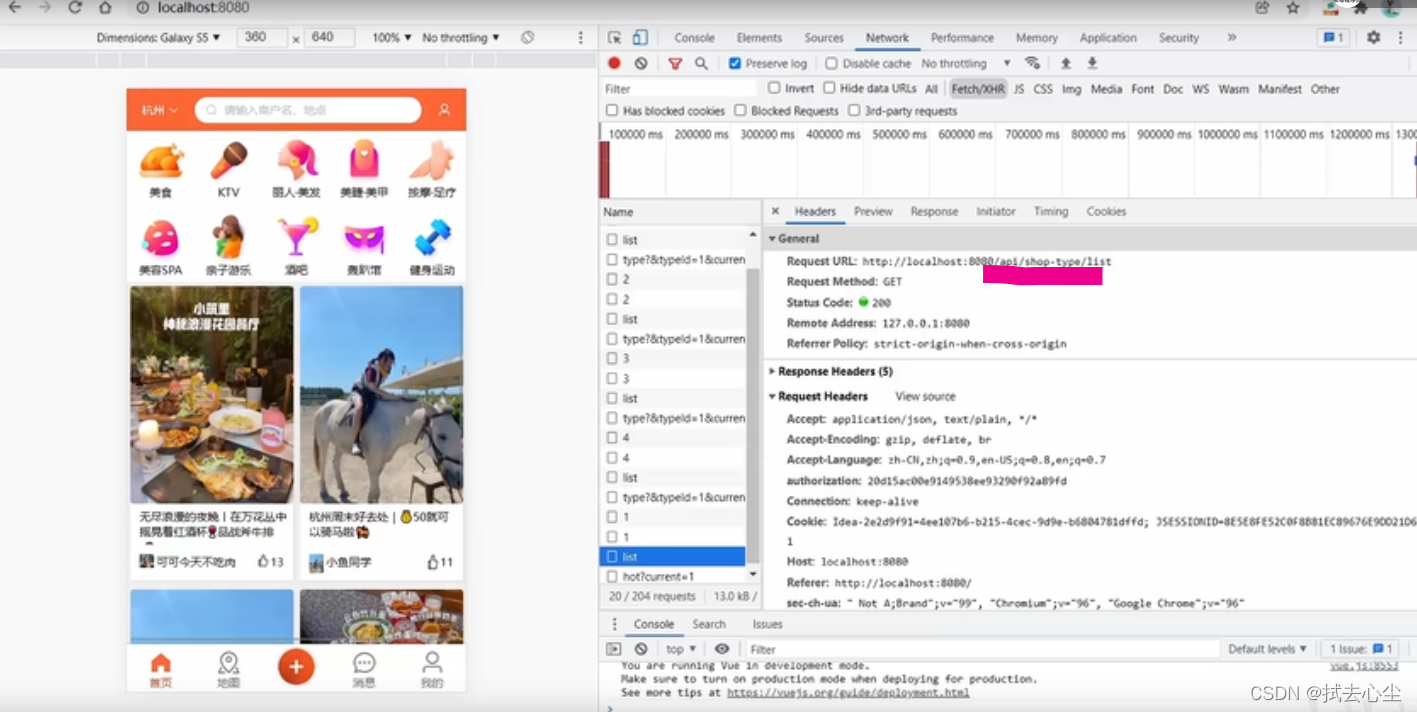Clear console icon in drawer
Viewport: 1417px width, 712px height.
coord(641,649)
